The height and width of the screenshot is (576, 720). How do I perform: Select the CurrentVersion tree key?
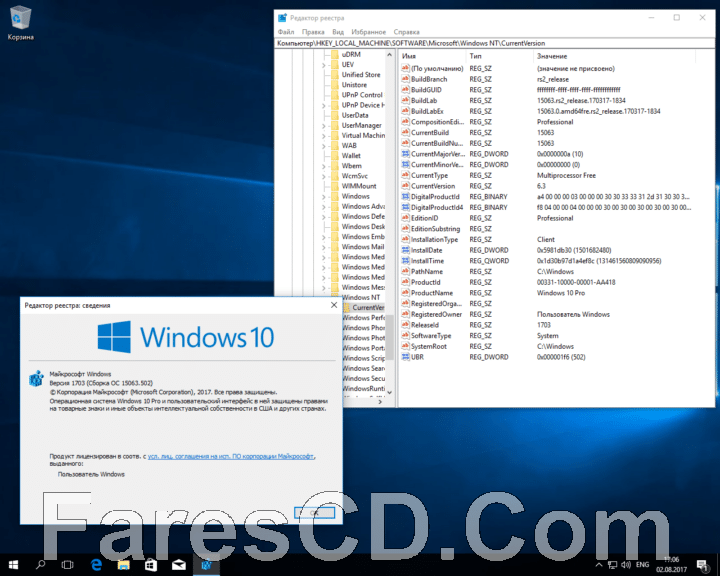tap(368, 307)
